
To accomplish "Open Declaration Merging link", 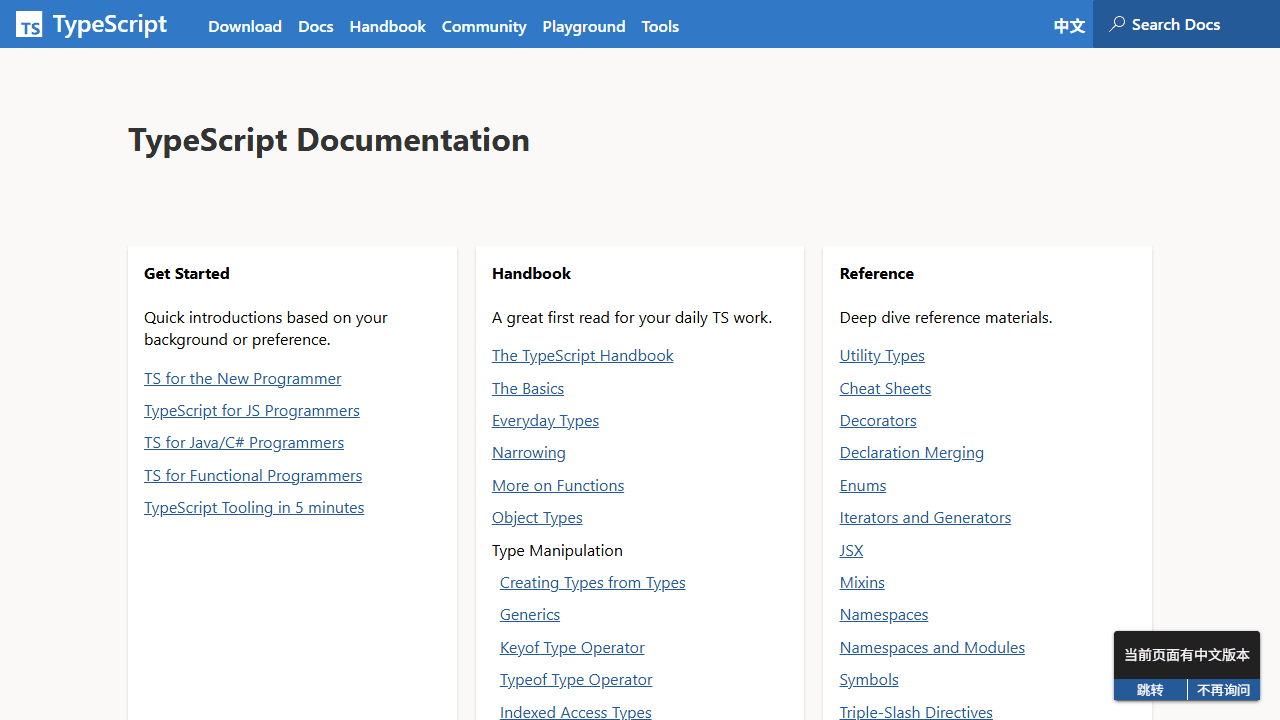I will point(912,452).
